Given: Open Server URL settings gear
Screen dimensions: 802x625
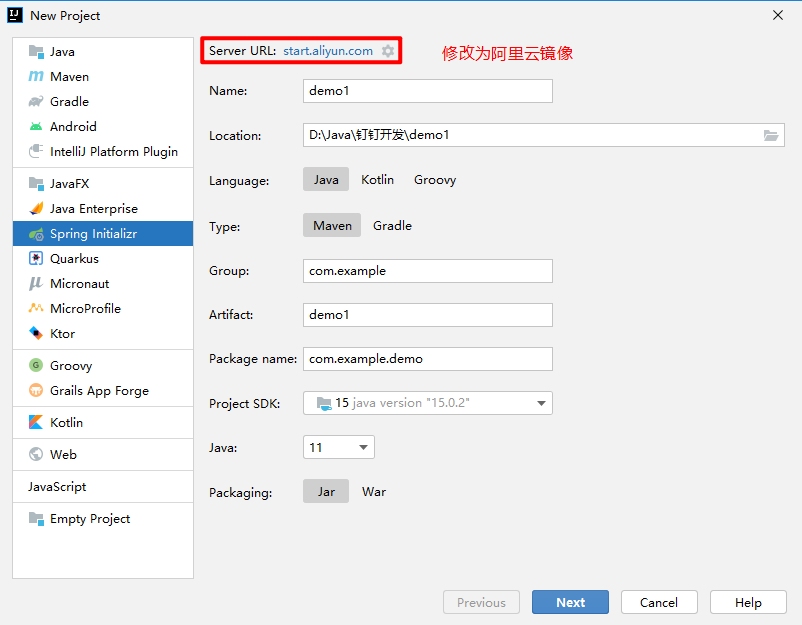Looking at the screenshot, I should pyautogui.click(x=388, y=51).
